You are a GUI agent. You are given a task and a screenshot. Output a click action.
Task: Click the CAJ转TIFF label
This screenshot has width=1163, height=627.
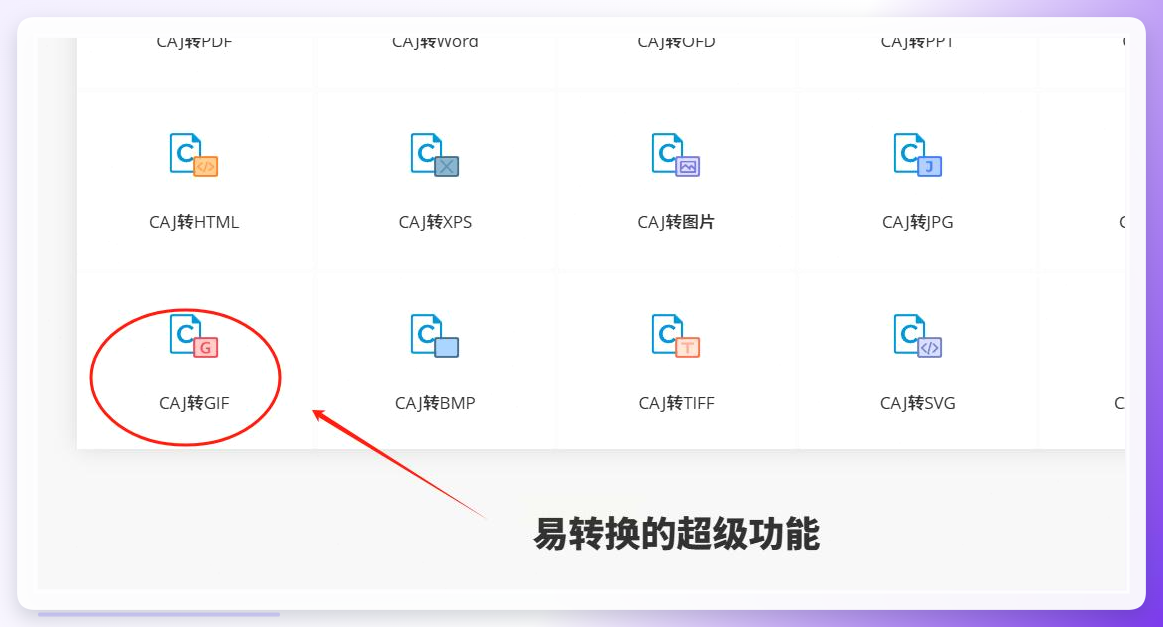(x=676, y=403)
